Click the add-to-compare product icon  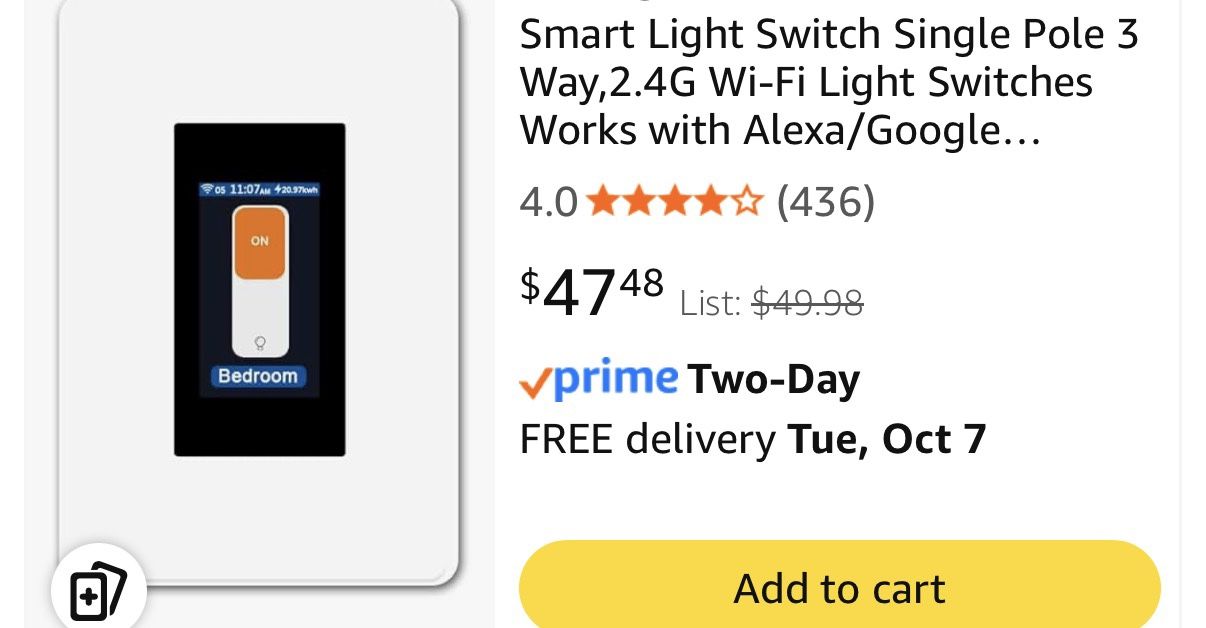pyautogui.click(x=97, y=591)
